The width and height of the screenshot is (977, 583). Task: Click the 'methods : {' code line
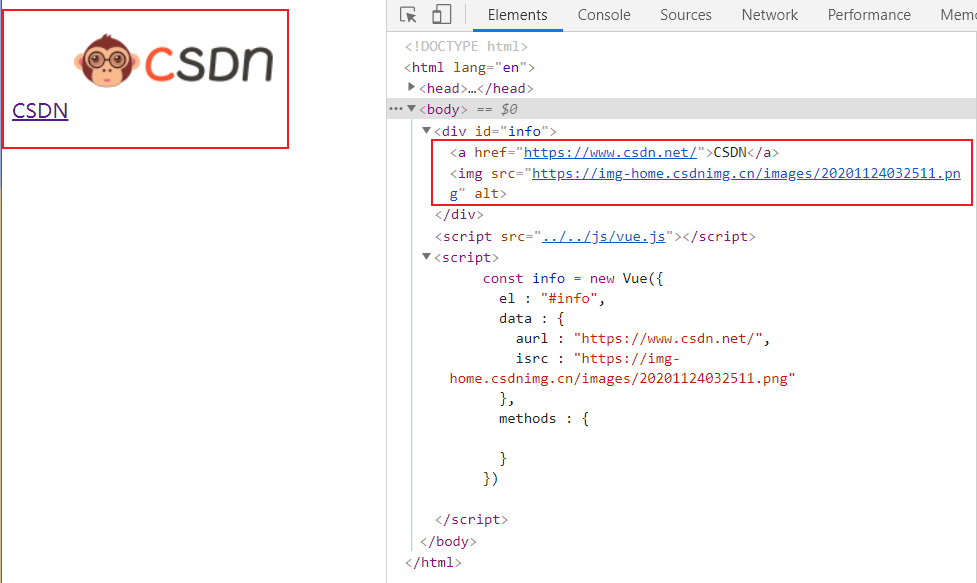pos(543,419)
